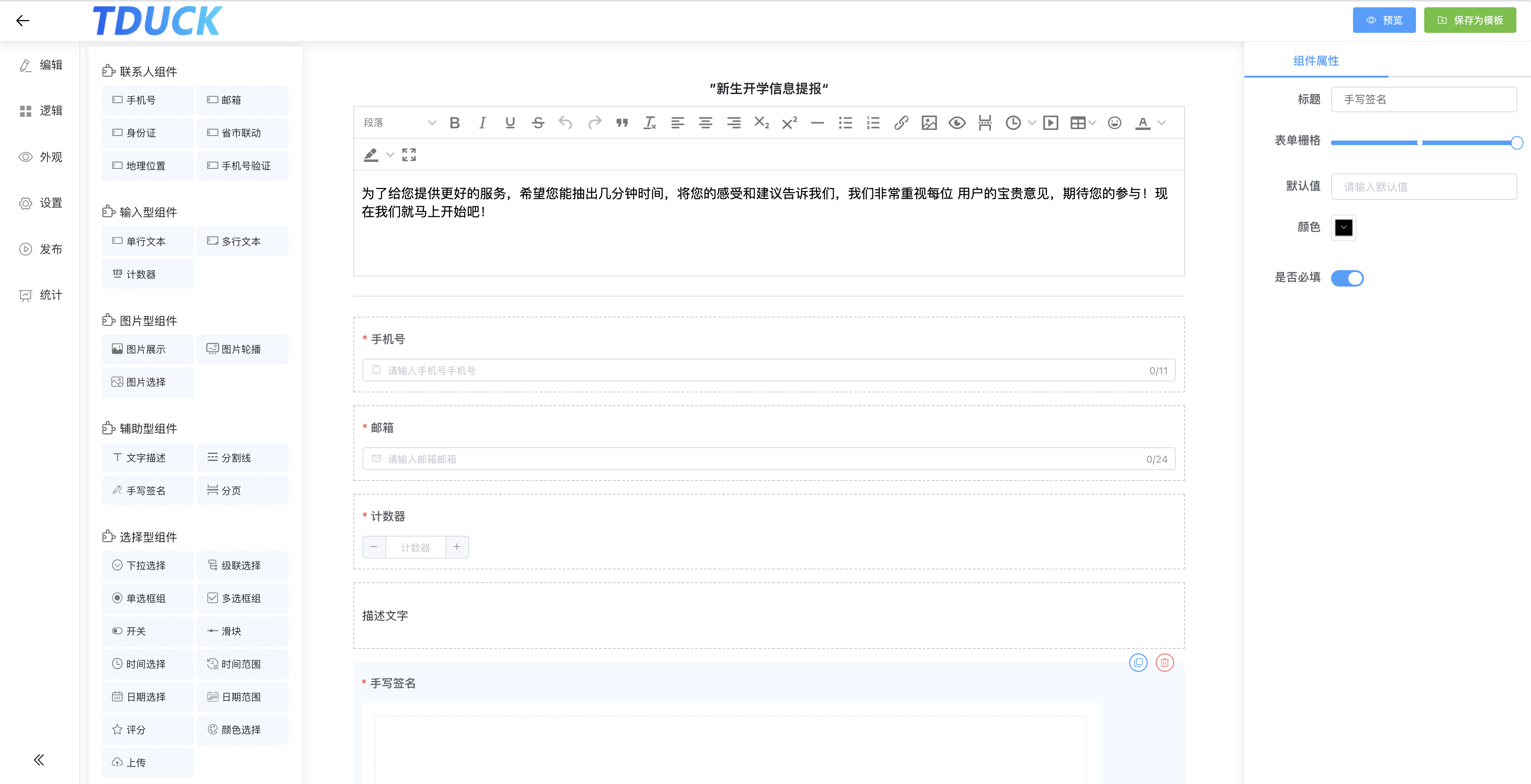
Task: Add the 多行文本 component
Action: 242,241
